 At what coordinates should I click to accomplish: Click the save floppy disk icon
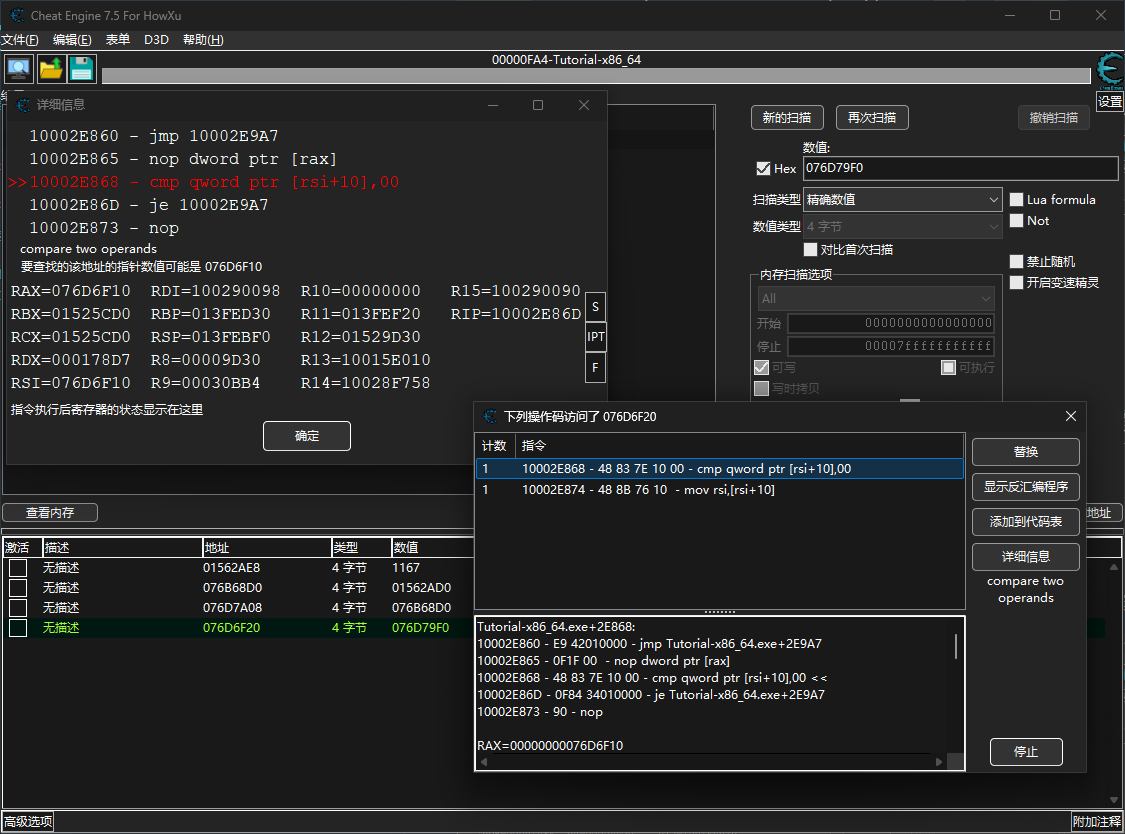81,69
